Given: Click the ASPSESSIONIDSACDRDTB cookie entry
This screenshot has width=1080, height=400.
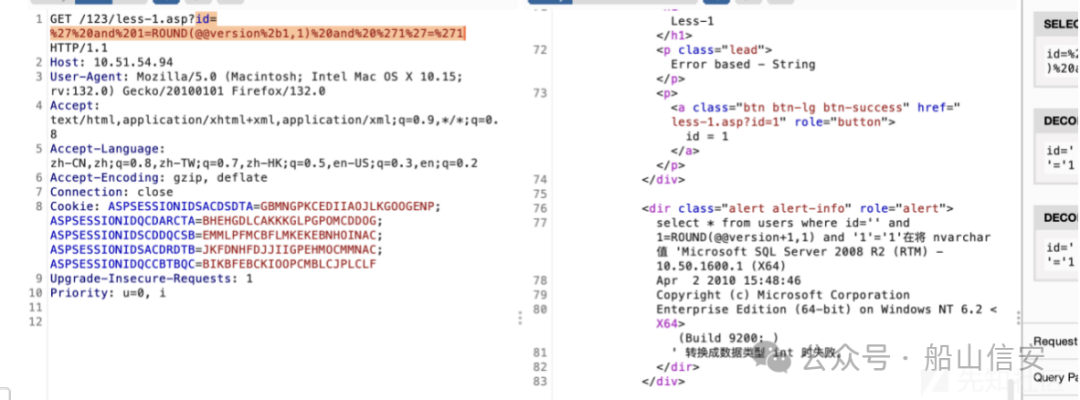Looking at the screenshot, I should tap(216, 250).
